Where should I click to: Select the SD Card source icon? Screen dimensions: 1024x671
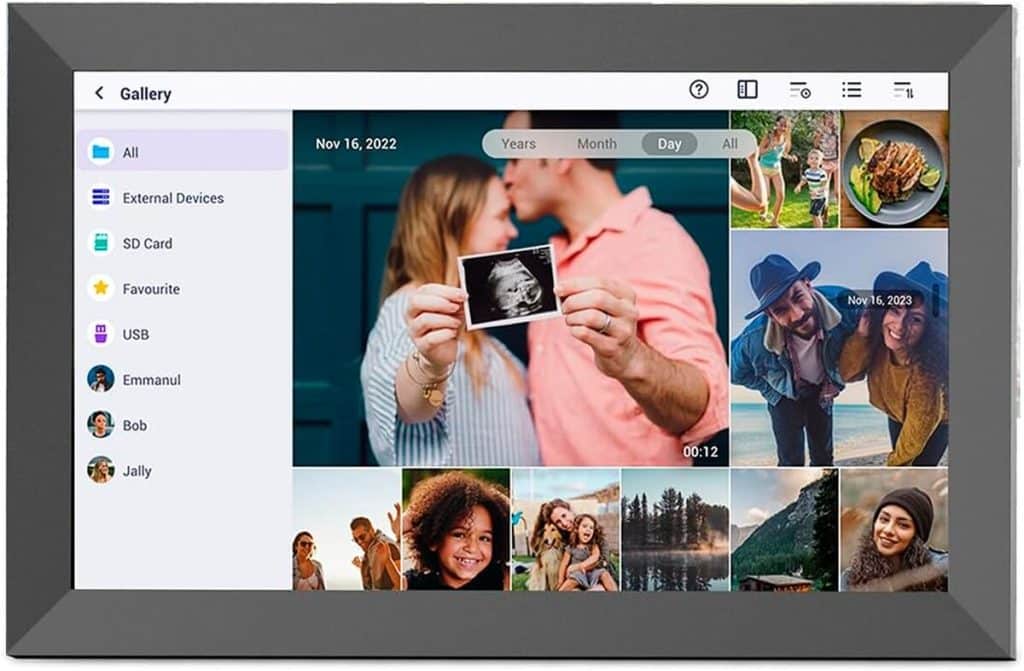pos(101,243)
